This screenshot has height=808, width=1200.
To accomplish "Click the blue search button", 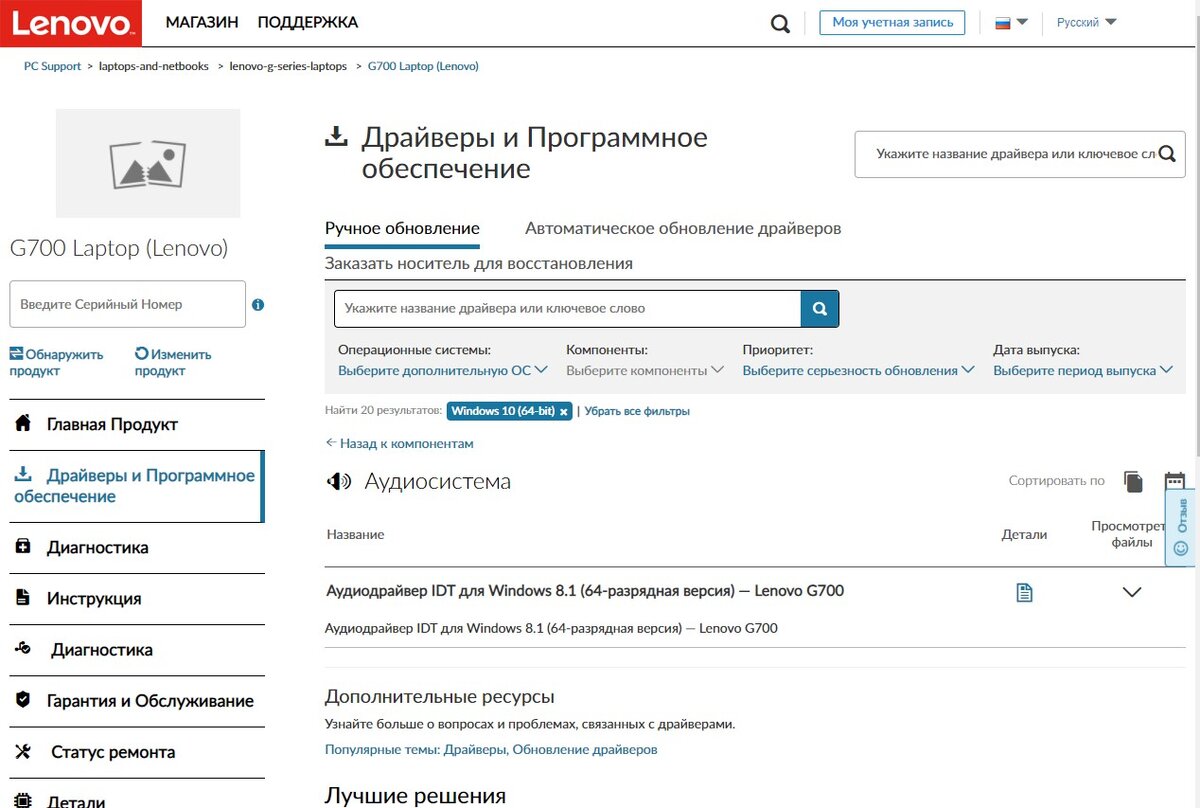I will [x=820, y=308].
